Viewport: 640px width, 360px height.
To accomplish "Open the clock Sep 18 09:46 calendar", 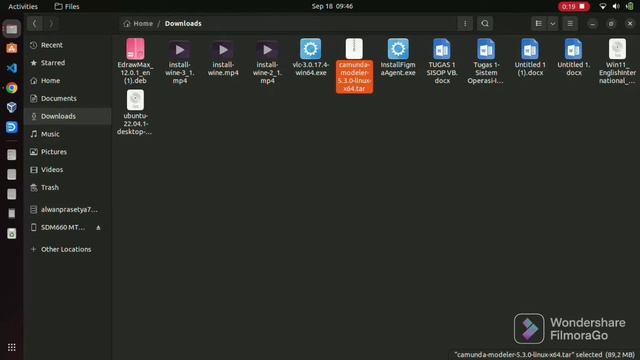I will [x=332, y=6].
